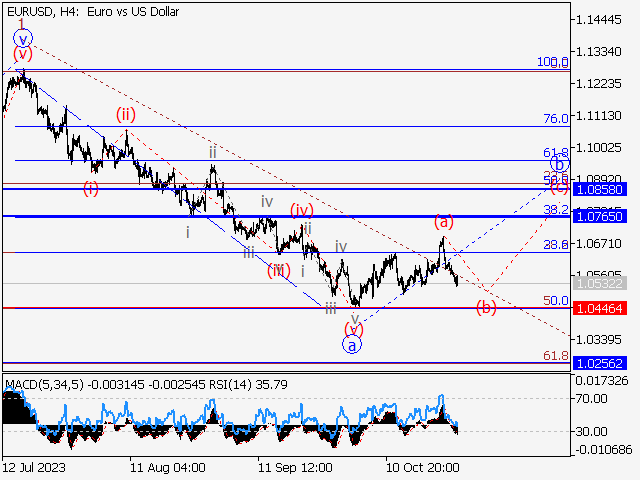
Task: Click the red (iii) wave label
Action: coord(279,270)
